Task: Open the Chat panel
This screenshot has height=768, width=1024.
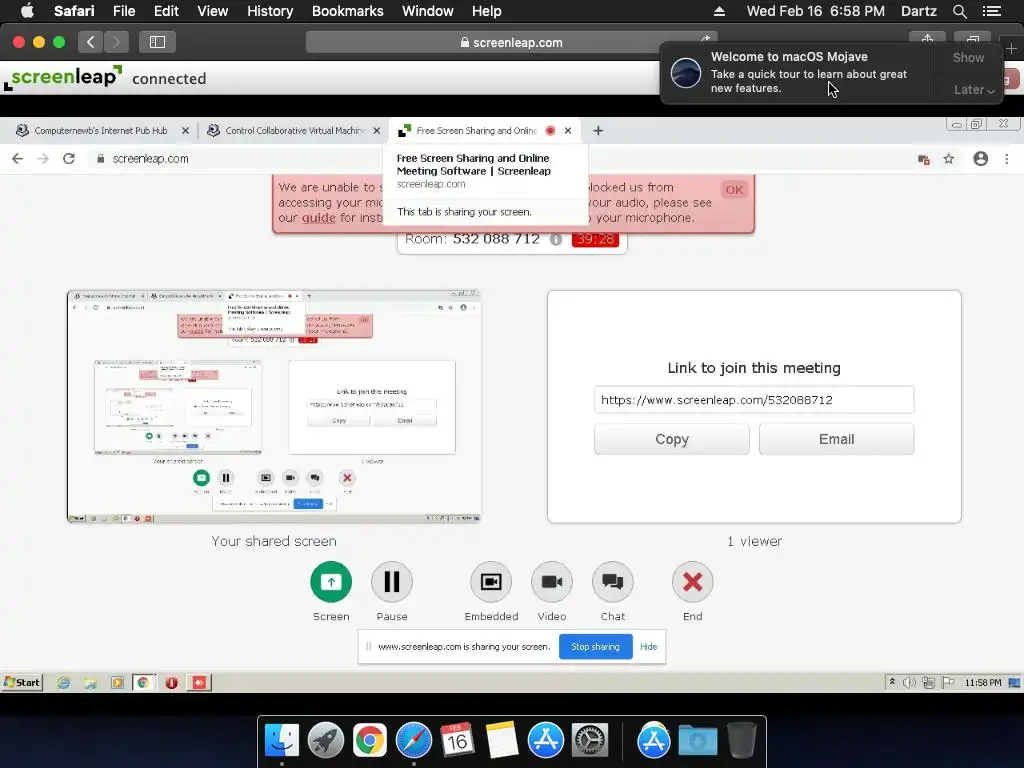Action: tap(613, 581)
